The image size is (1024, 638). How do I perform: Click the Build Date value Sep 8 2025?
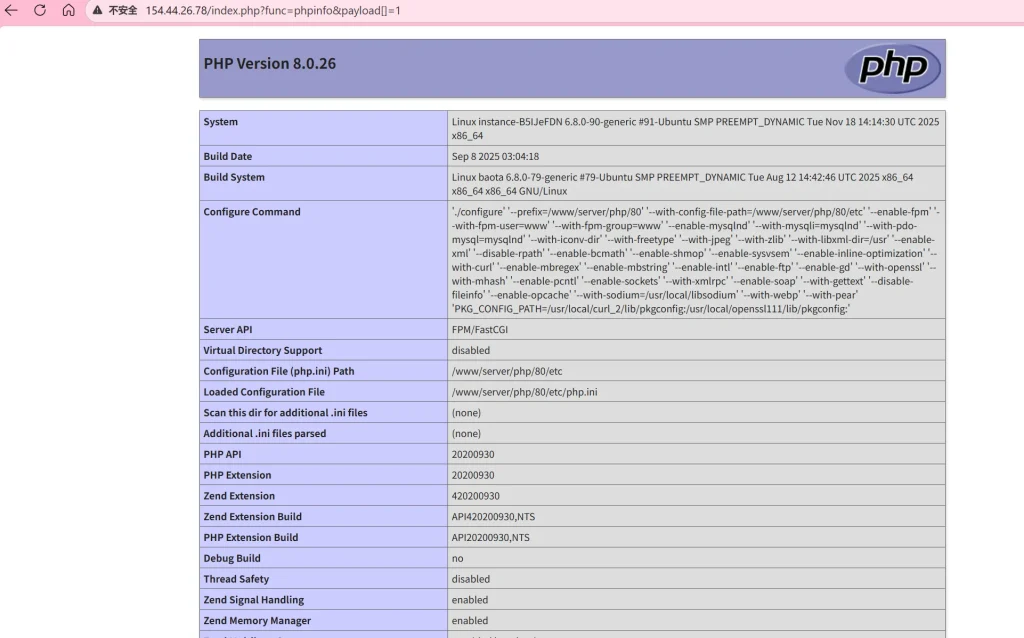(495, 157)
